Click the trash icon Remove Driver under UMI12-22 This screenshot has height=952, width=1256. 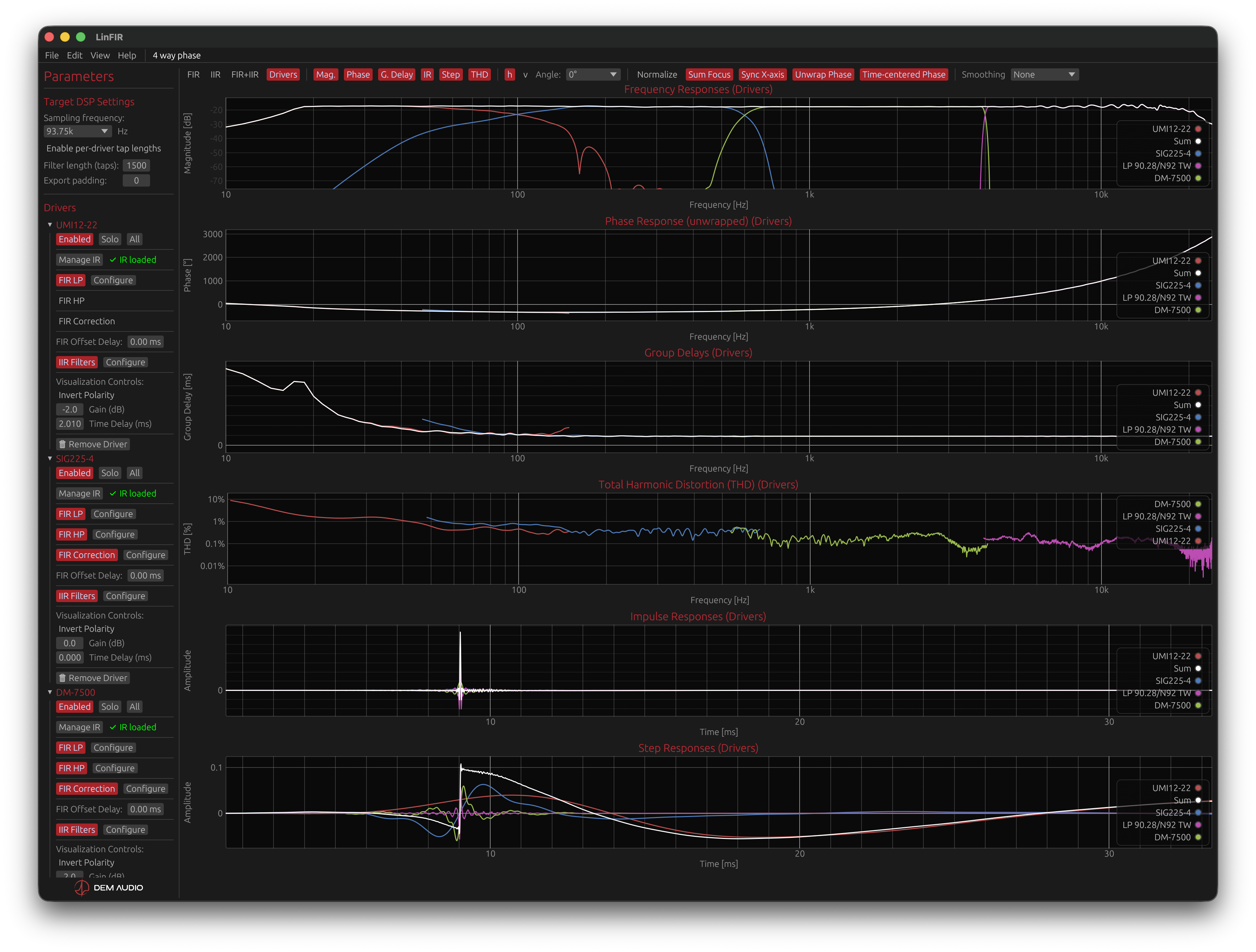pos(63,444)
